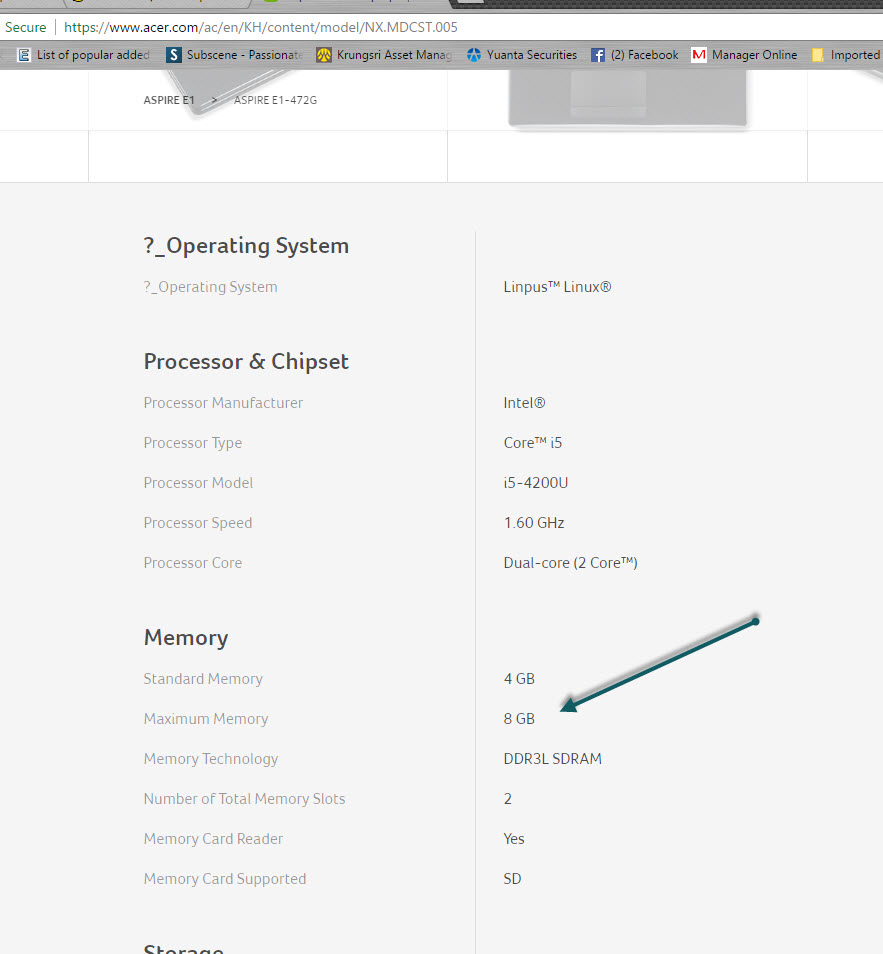Viewport: 883px width, 954px height.
Task: Open the Subscene bookmark icon
Action: click(173, 55)
